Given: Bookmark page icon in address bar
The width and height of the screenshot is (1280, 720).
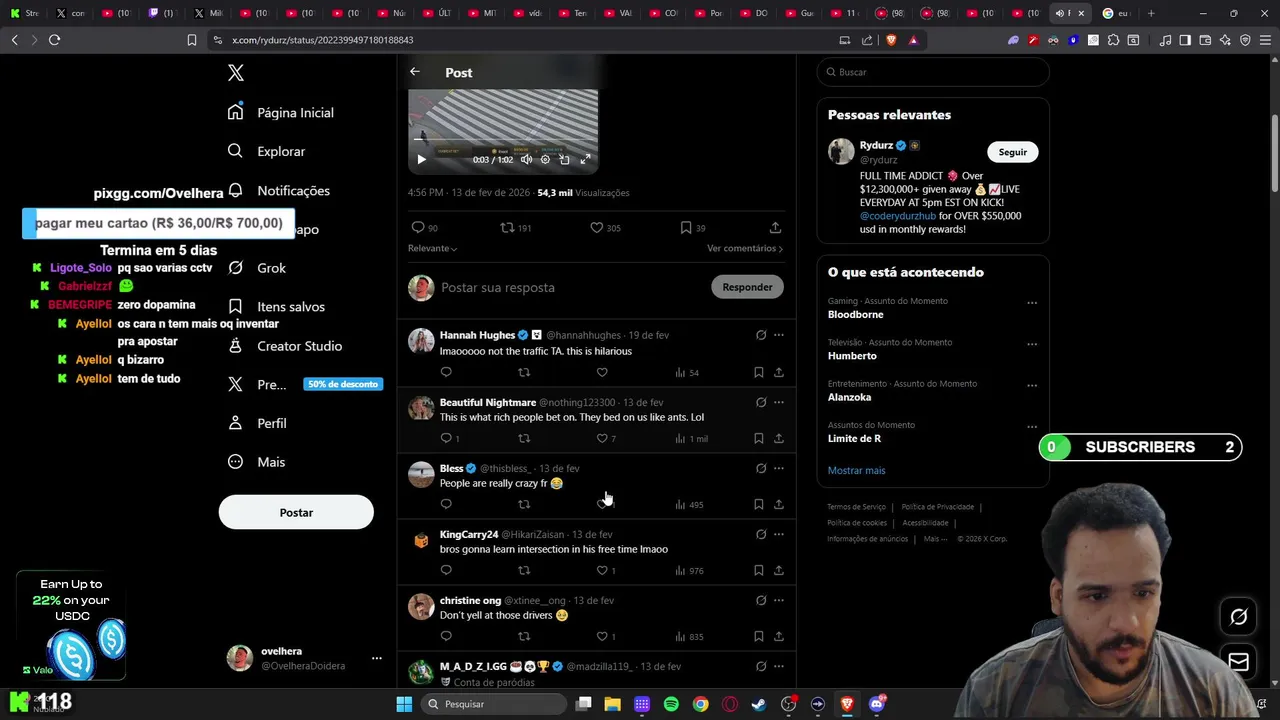Looking at the screenshot, I should [191, 40].
